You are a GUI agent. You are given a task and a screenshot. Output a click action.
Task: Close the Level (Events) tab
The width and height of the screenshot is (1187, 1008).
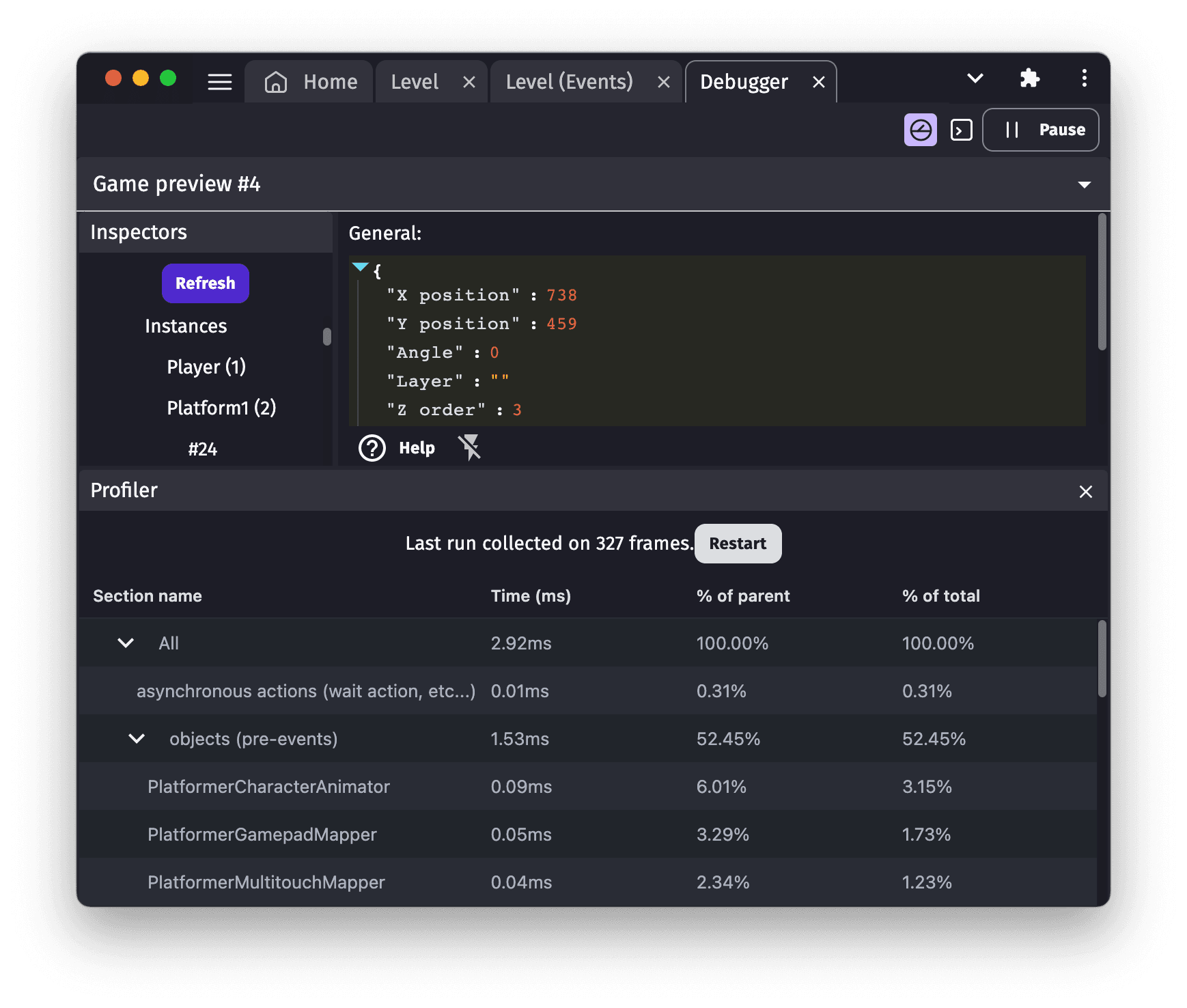[x=663, y=83]
